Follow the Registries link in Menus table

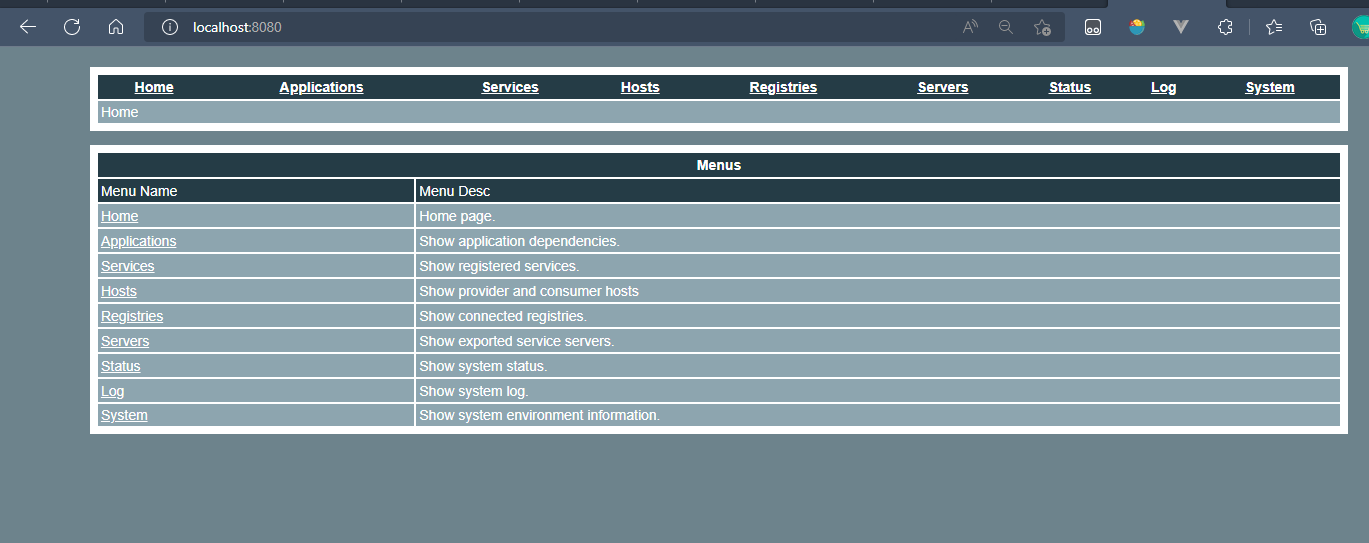(132, 316)
